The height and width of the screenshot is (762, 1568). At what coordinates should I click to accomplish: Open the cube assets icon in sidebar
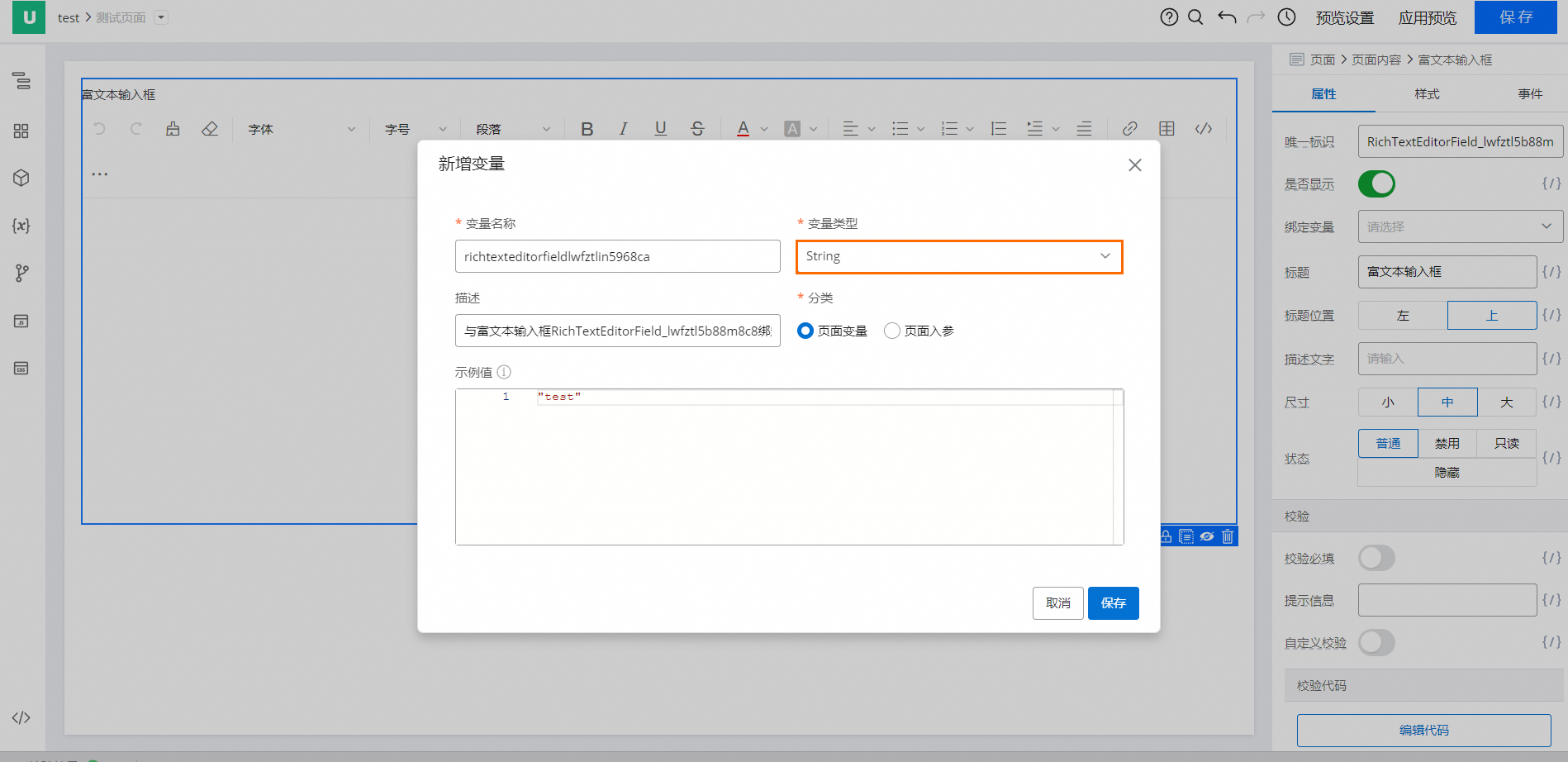click(x=21, y=178)
